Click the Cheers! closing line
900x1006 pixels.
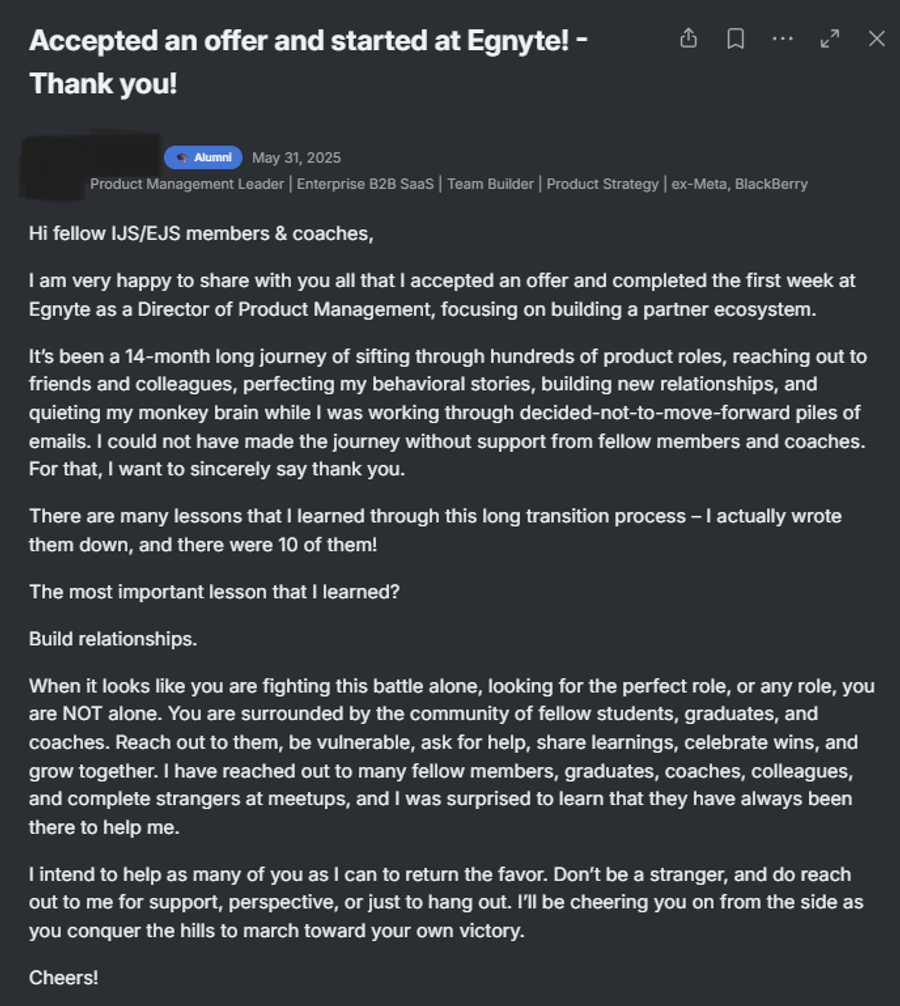[x=64, y=978]
